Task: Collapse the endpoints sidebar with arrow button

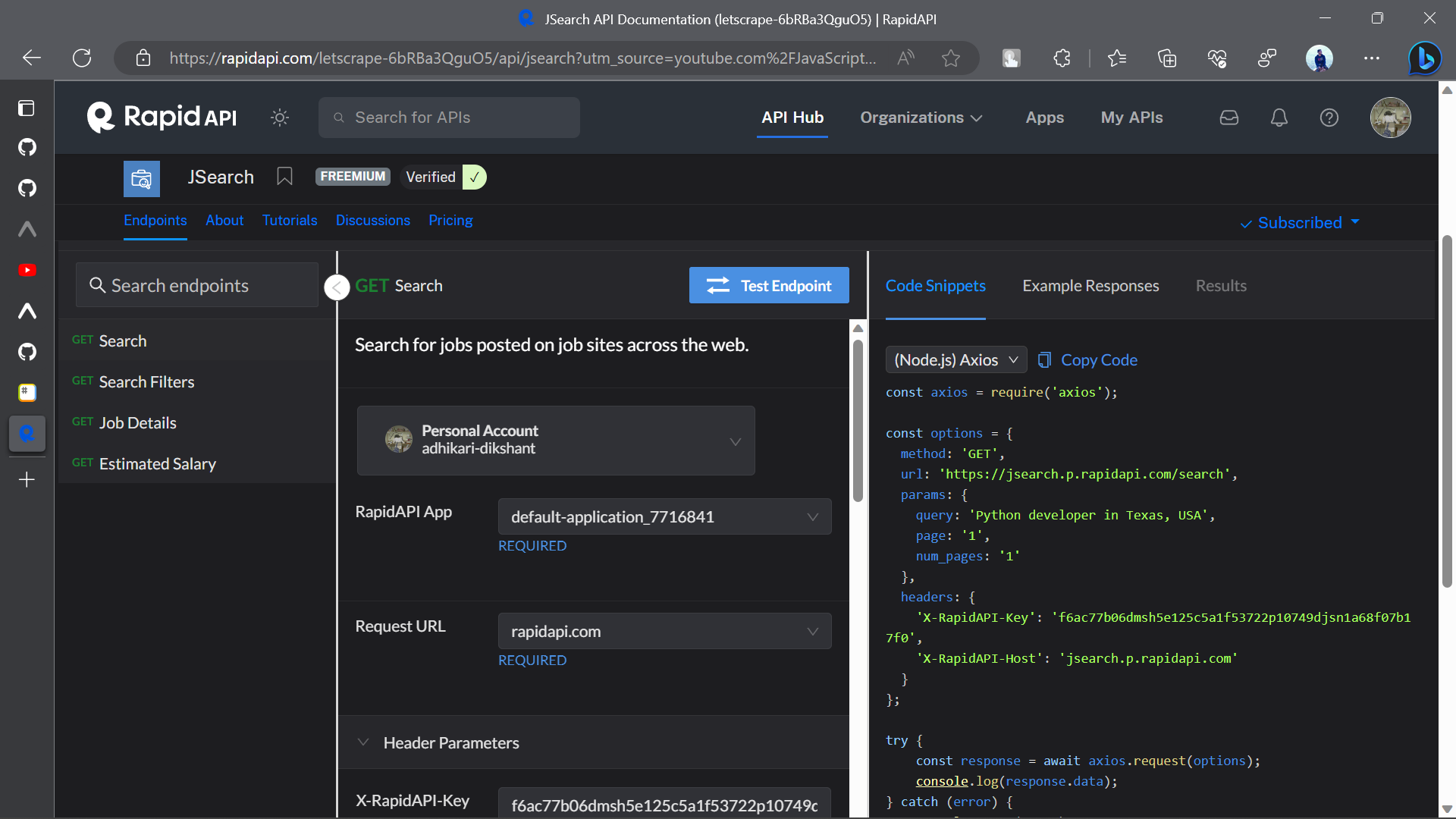Action: point(337,287)
